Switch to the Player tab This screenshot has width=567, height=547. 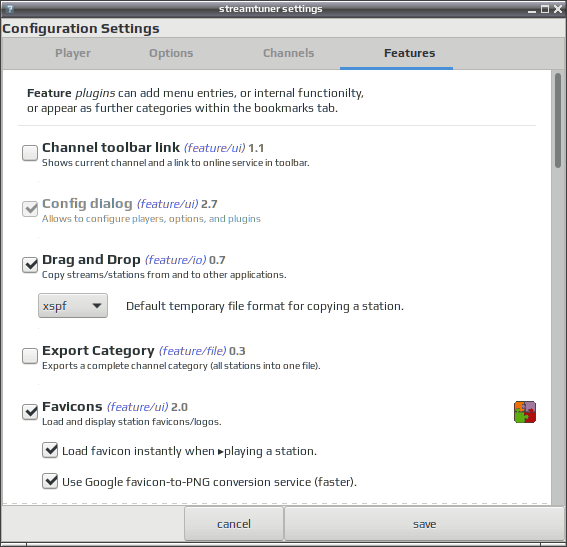click(73, 53)
